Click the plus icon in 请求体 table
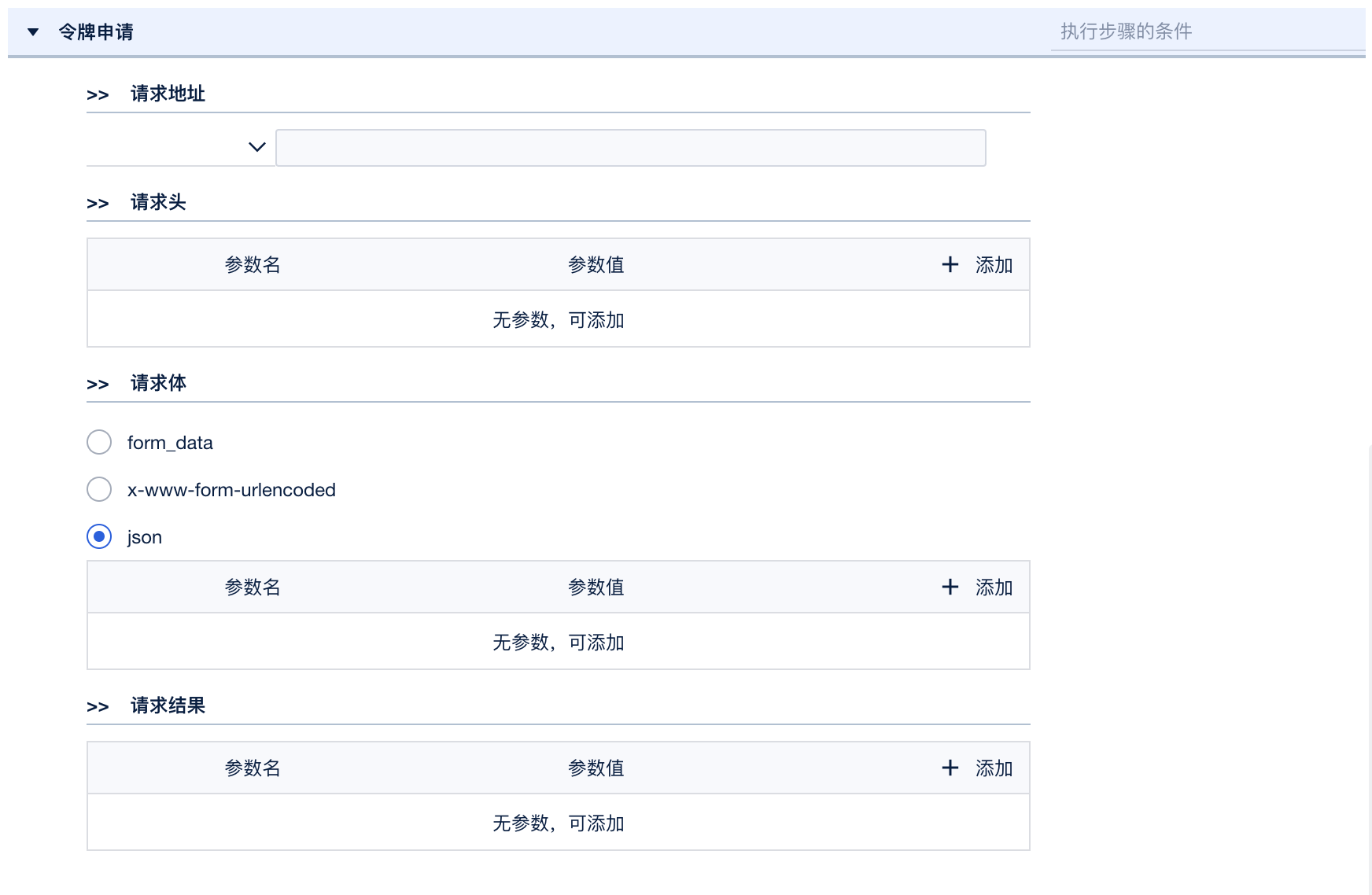 pos(950,587)
